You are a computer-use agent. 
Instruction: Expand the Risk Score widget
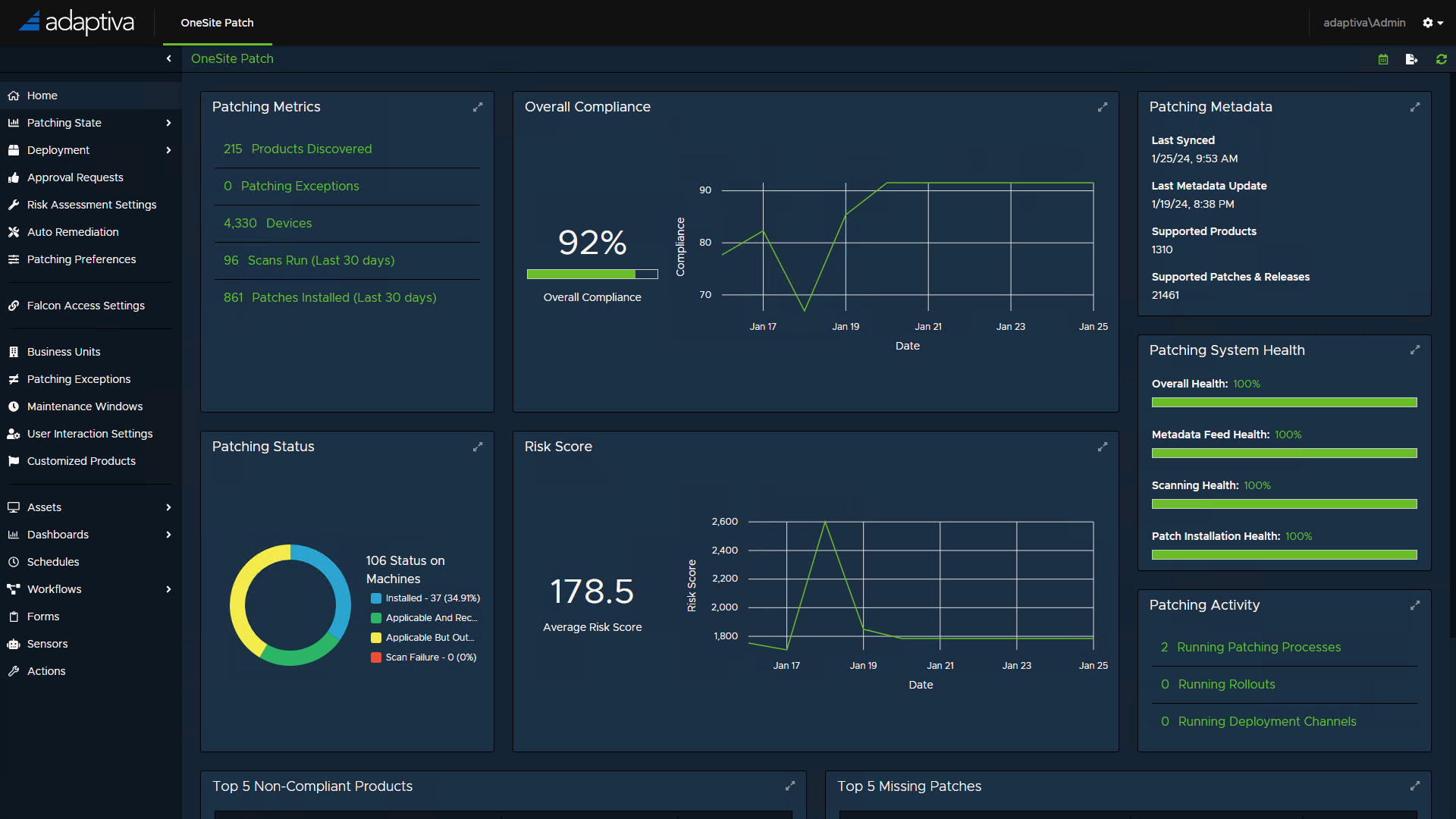click(x=1103, y=447)
